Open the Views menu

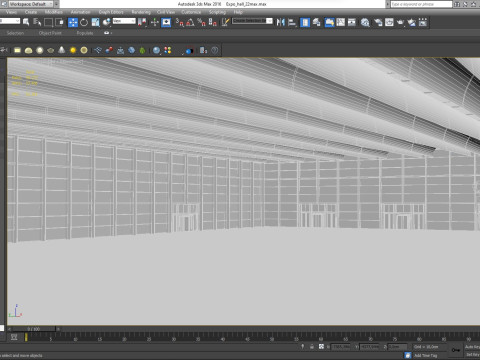click(11, 12)
